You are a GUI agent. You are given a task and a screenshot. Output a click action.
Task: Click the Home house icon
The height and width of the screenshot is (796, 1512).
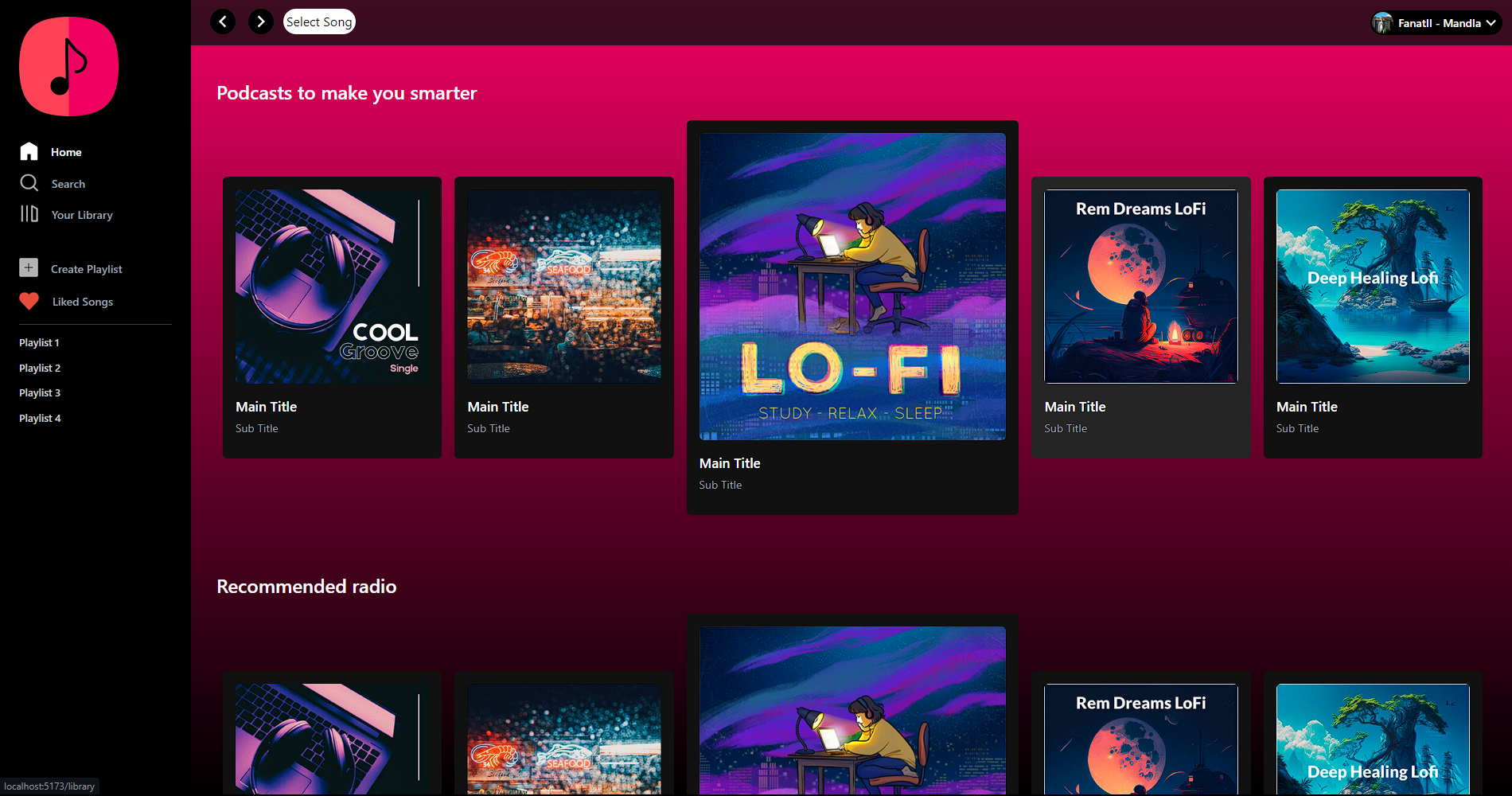pos(29,151)
